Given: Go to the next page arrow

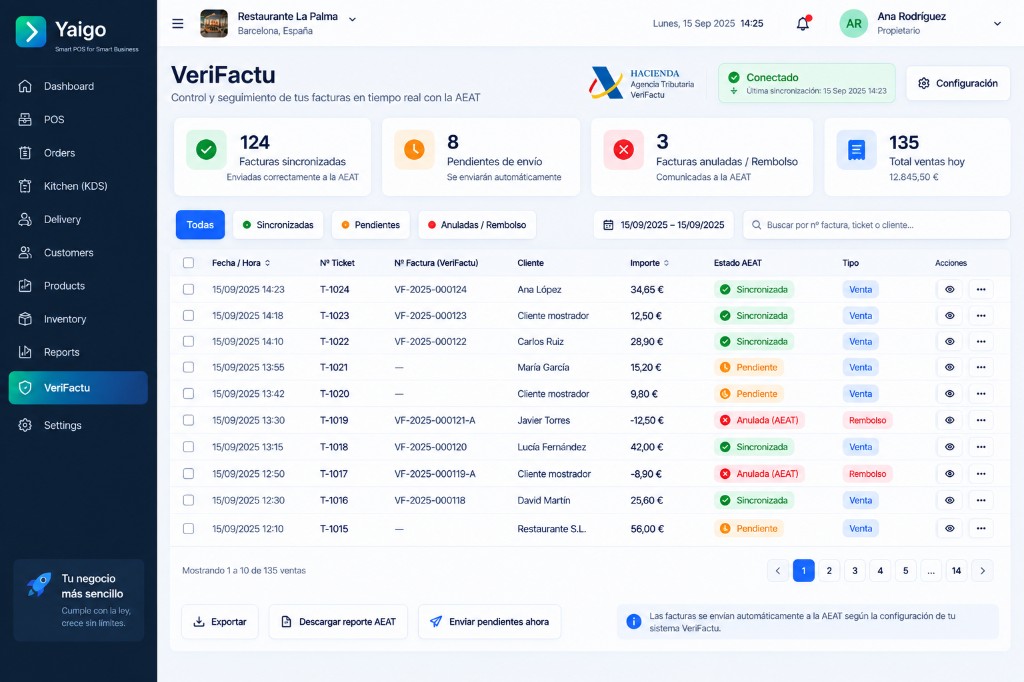Looking at the screenshot, I should click(x=982, y=570).
